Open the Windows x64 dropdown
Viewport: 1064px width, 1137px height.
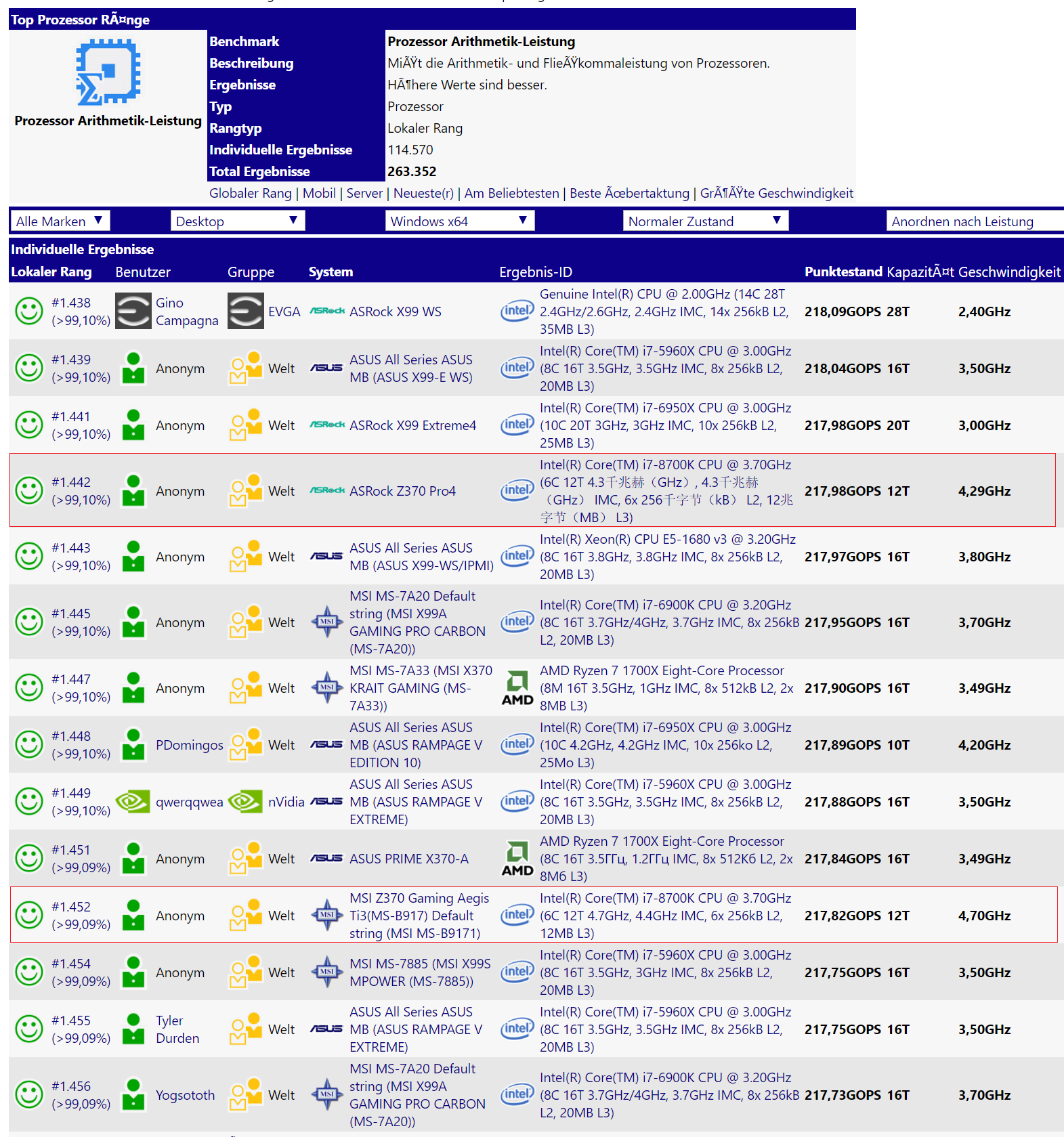click(460, 221)
